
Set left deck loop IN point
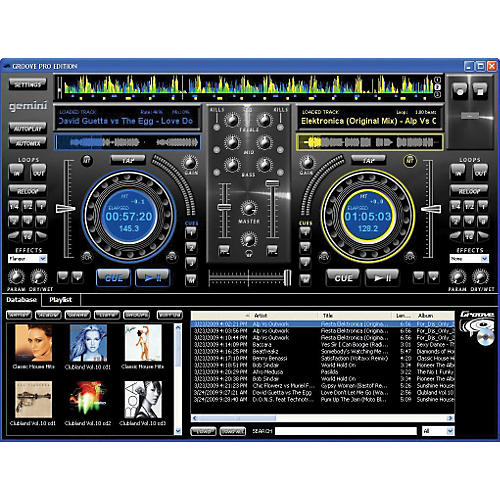17,172
